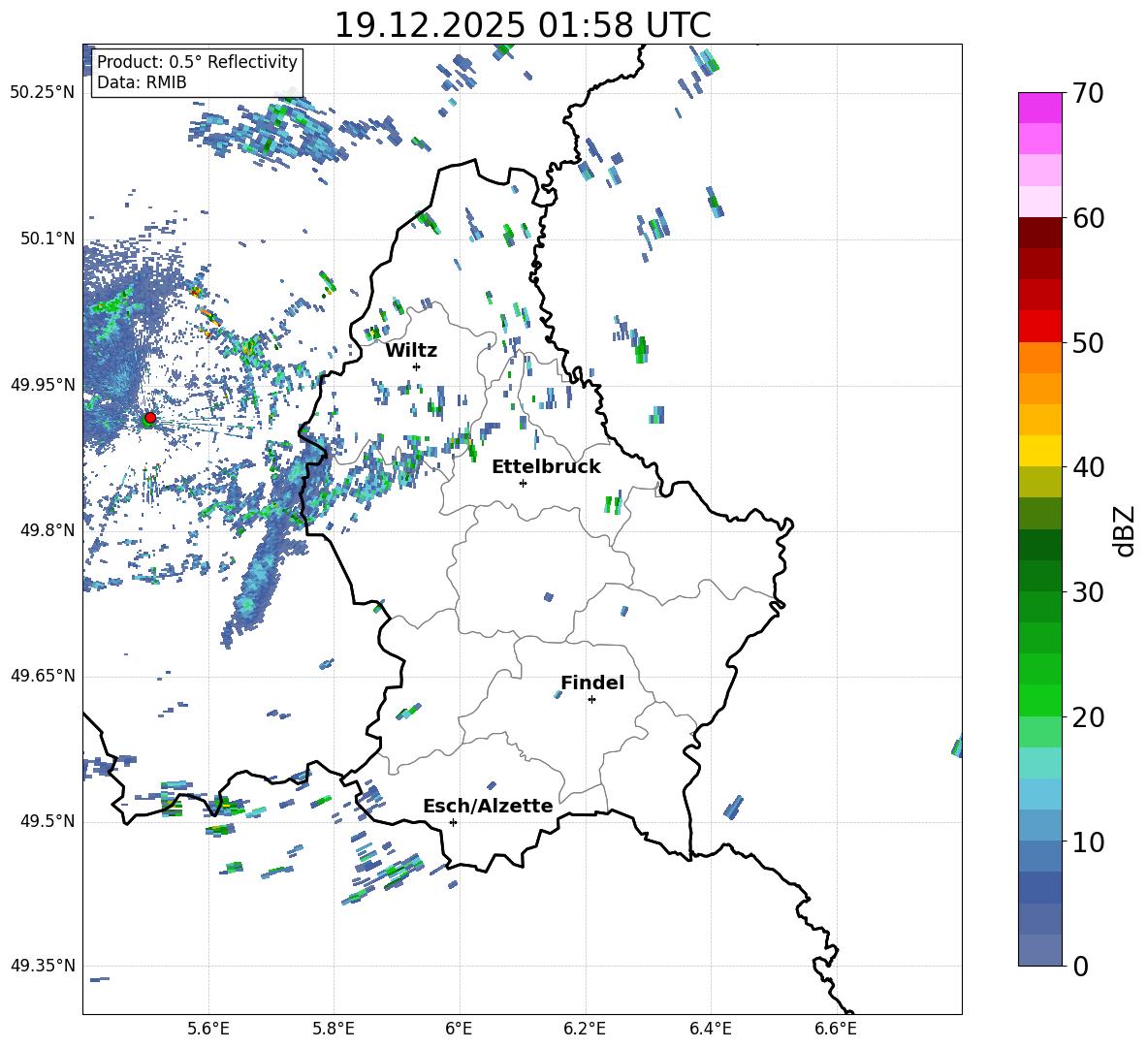Click the 6.2°E longitude axis label
Viewport: 1148px width, 1048px height.
[x=585, y=1028]
